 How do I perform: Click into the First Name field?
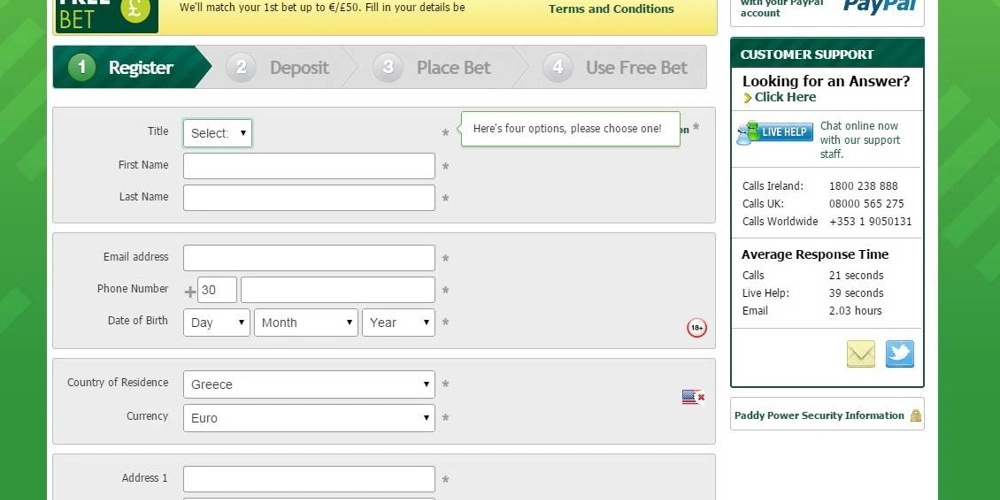(x=309, y=166)
